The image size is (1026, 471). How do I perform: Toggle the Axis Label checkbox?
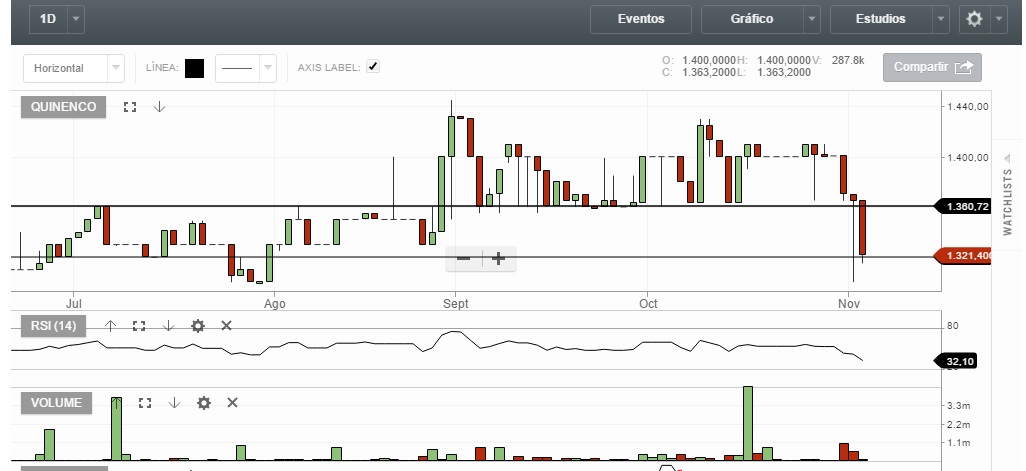point(373,66)
